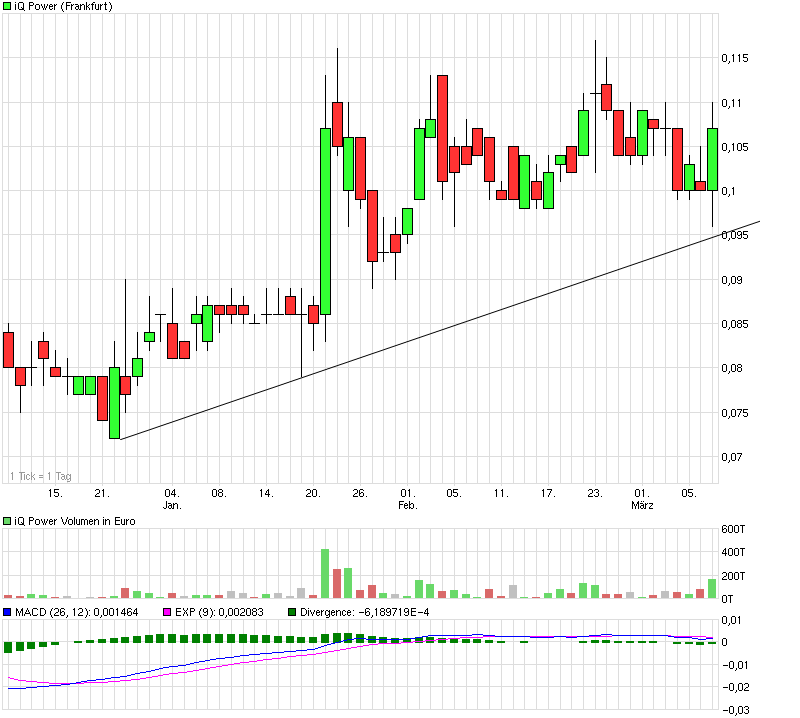Click the green square beside iQ Power Volumen
This screenshot has width=800, height=718.
[7, 521]
